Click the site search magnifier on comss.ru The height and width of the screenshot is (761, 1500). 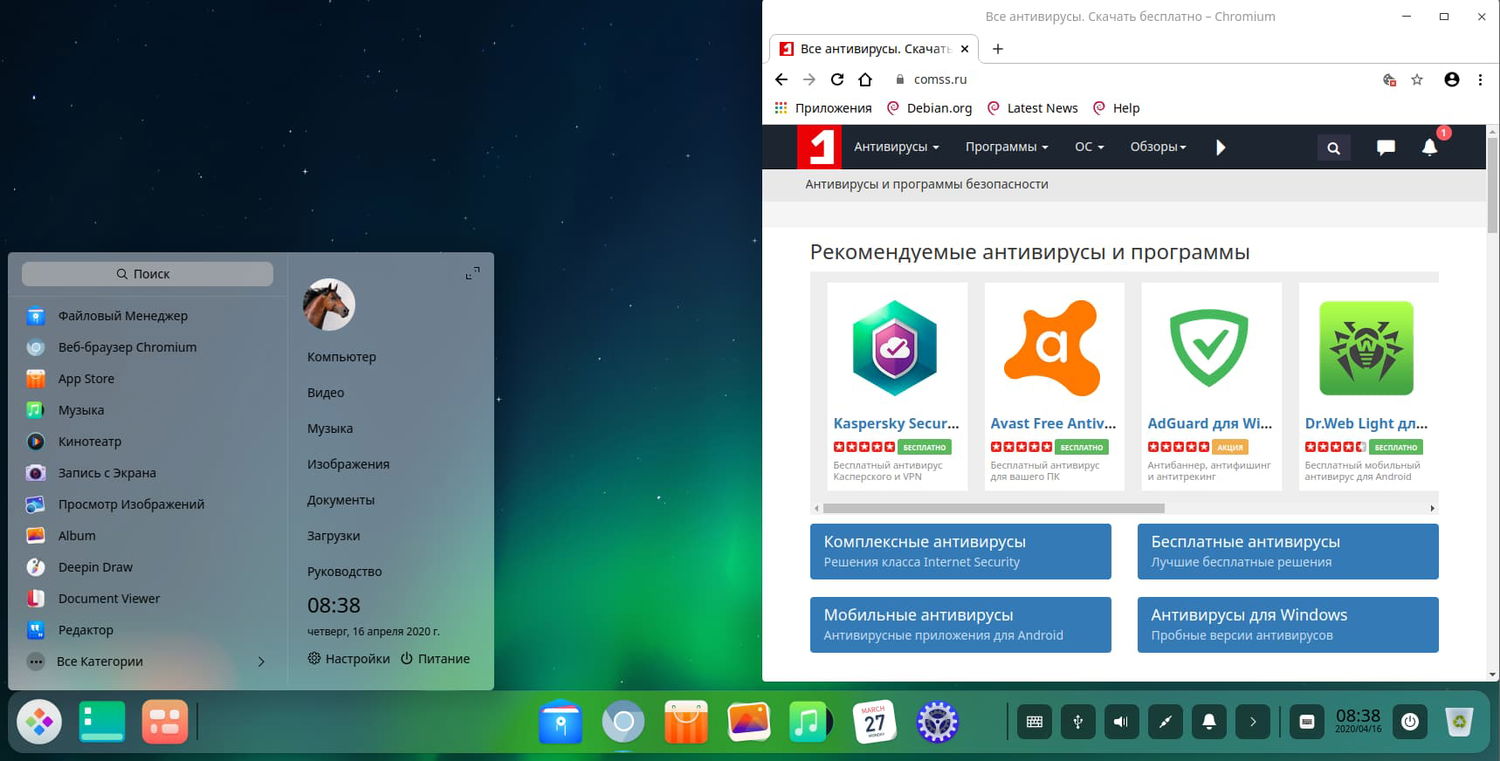(1333, 147)
